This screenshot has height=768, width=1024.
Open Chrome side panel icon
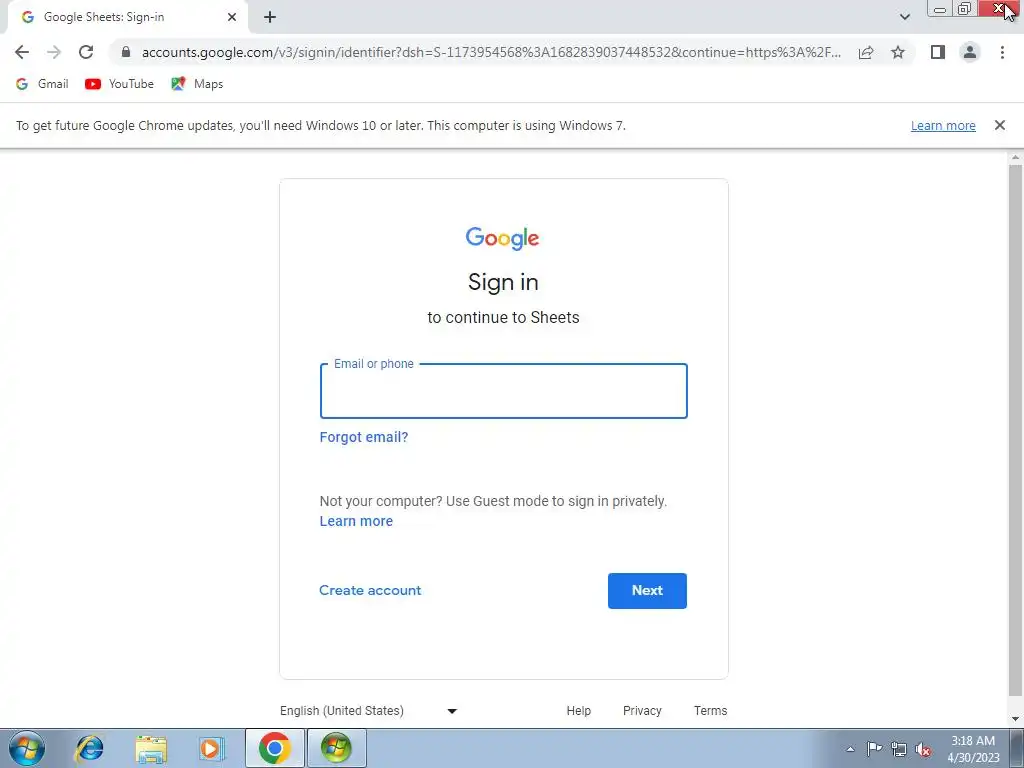click(x=938, y=52)
